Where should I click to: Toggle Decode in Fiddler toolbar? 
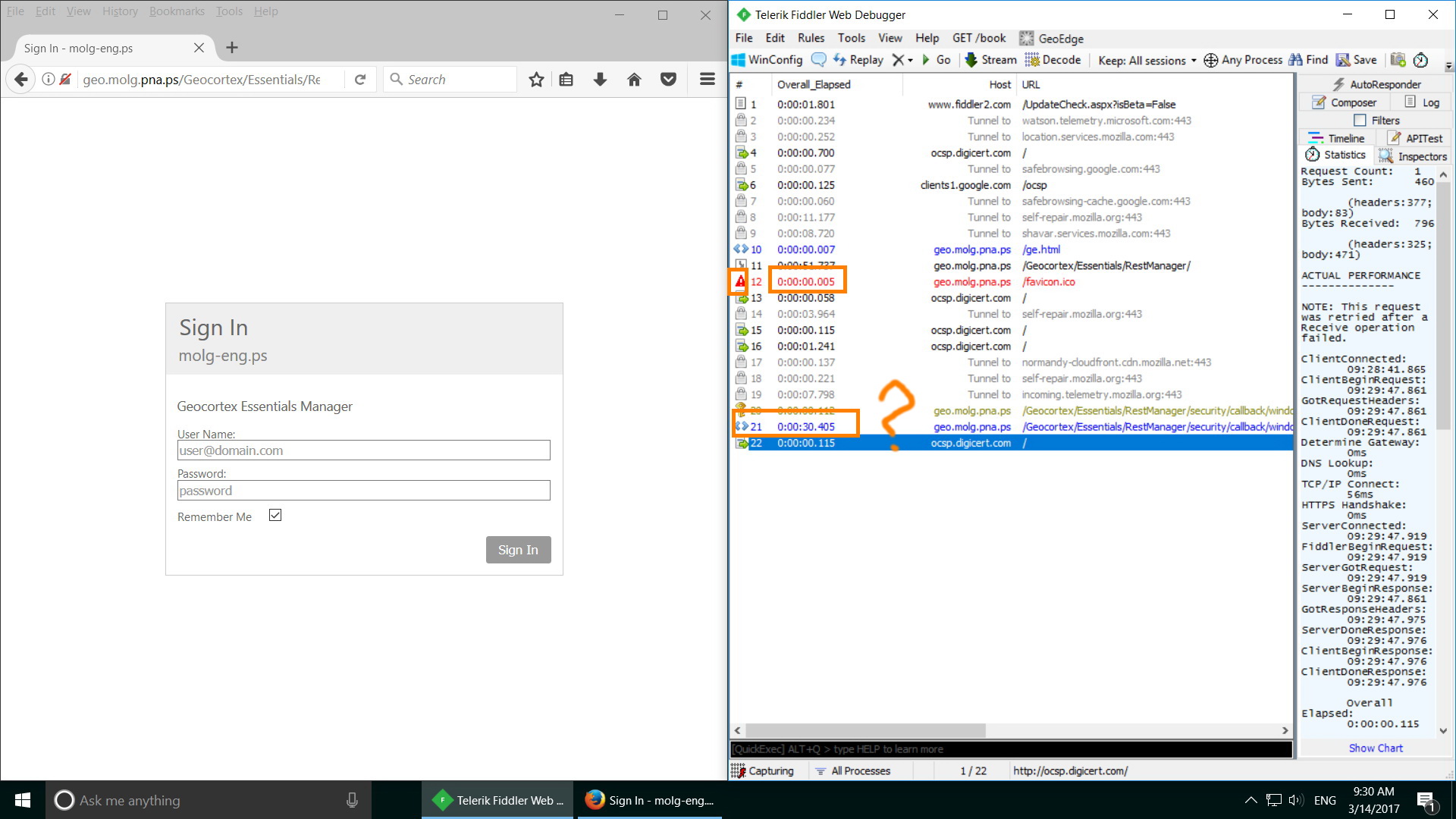[x=1053, y=60]
